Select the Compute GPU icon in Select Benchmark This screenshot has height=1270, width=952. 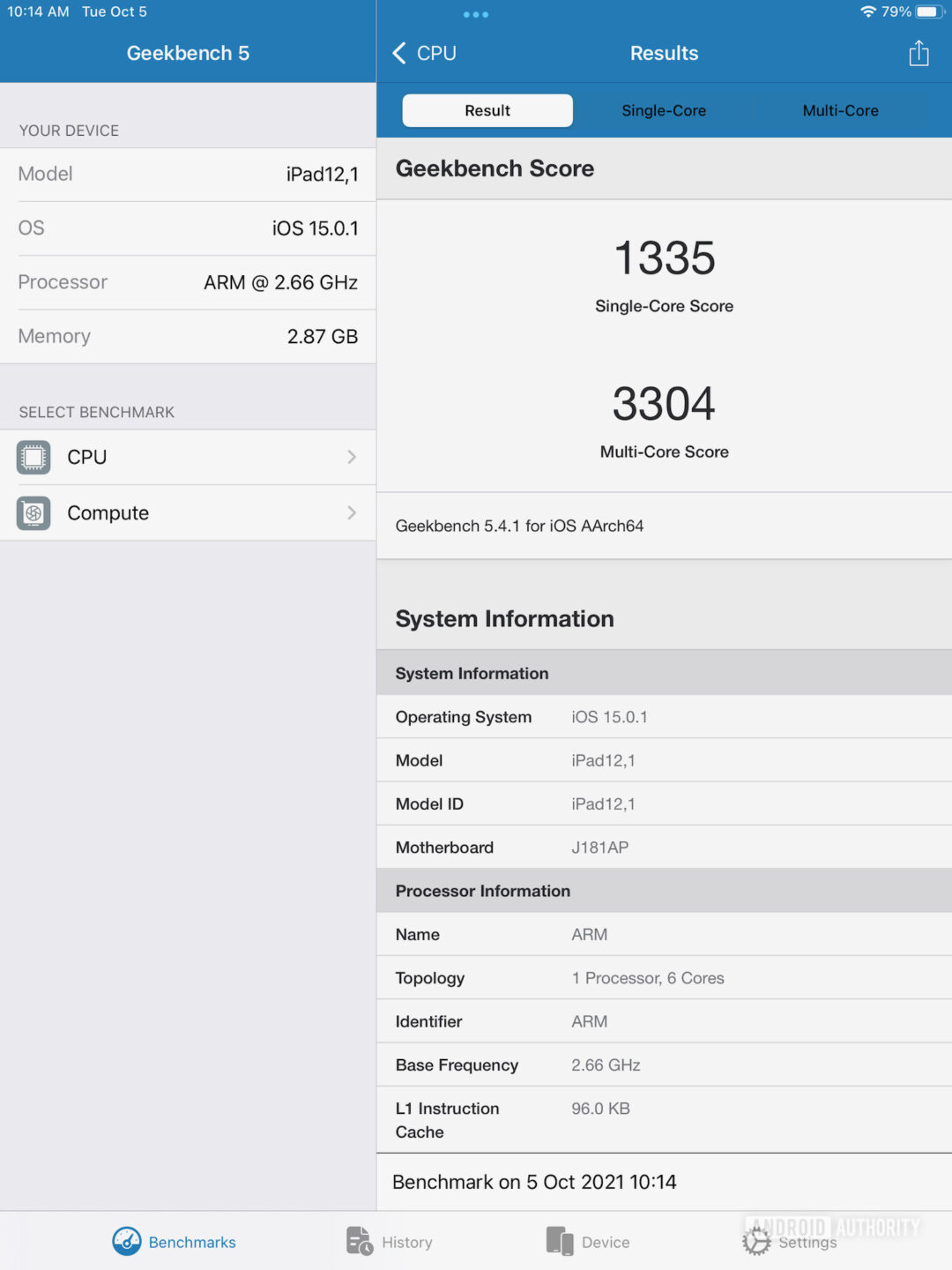(33, 512)
